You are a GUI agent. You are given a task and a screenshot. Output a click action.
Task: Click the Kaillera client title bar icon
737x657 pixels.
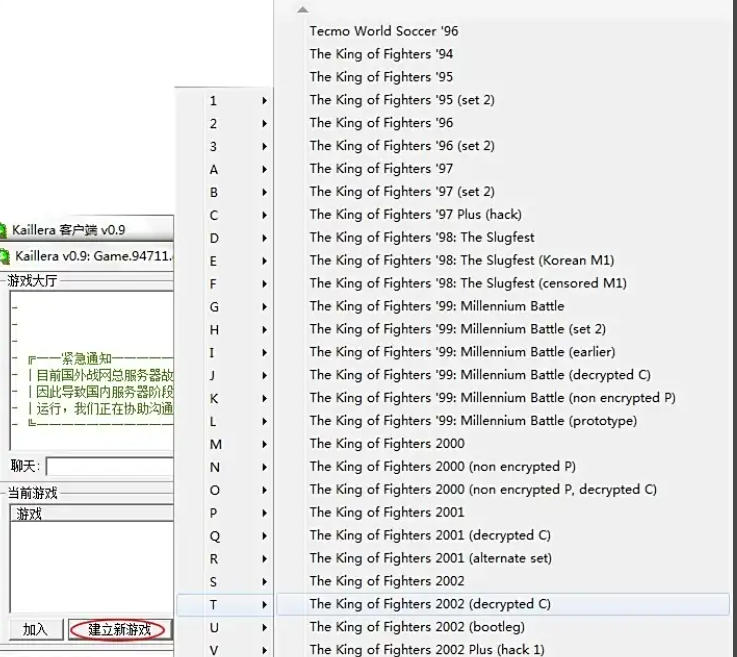[x=3, y=230]
